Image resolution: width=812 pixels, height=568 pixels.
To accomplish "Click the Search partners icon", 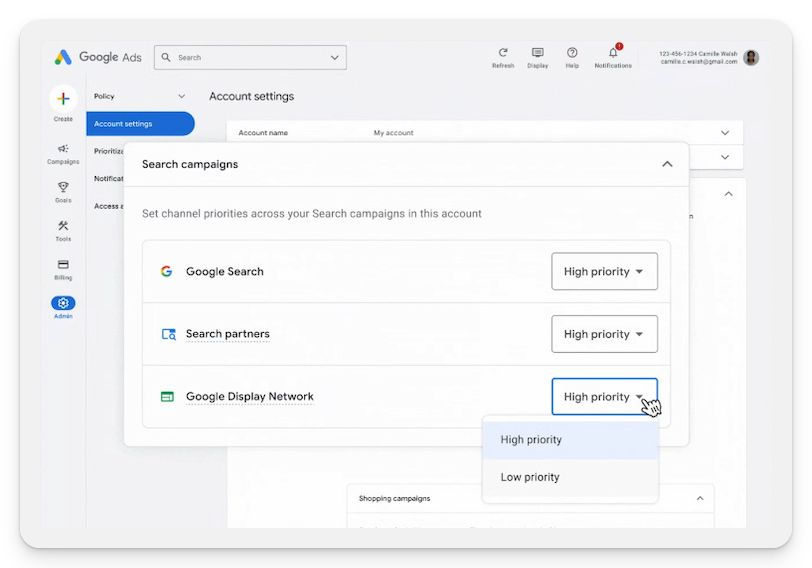I will (168, 334).
